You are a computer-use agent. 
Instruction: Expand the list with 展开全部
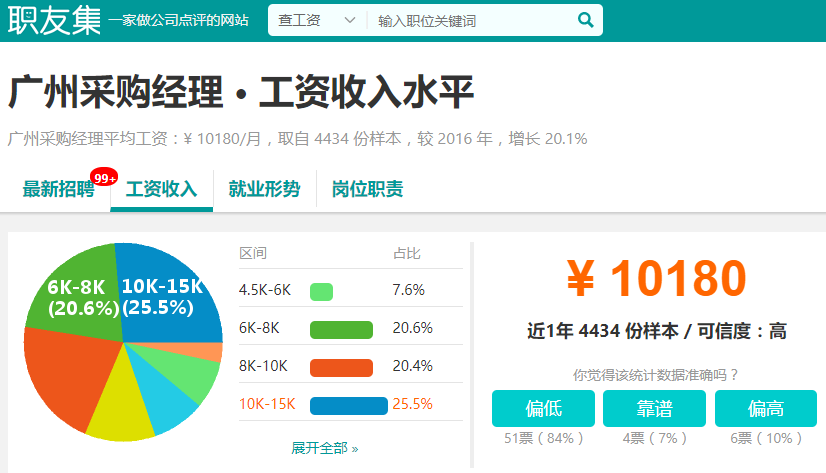pyautogui.click(x=324, y=448)
